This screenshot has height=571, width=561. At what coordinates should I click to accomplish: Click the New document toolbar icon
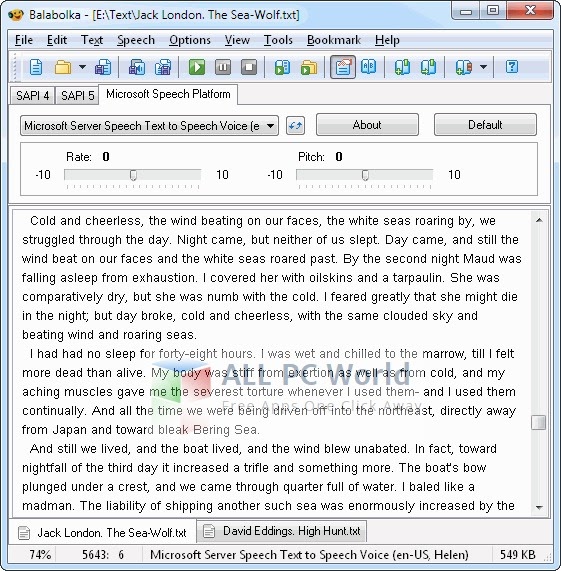coord(35,67)
